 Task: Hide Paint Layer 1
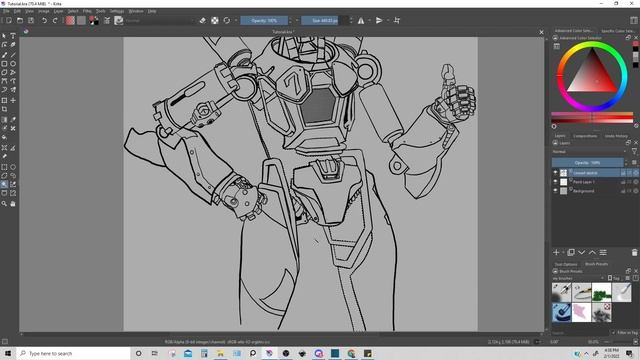[555, 182]
